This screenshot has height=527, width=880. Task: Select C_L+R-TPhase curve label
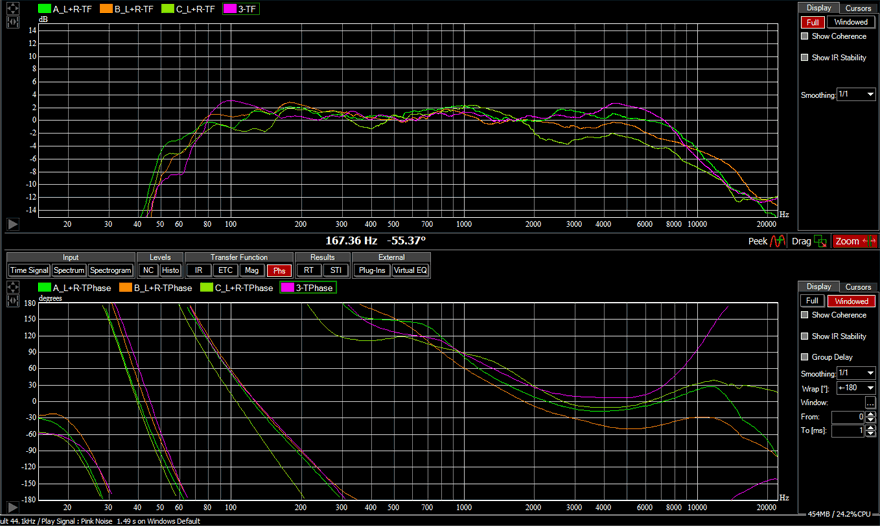pos(244,288)
